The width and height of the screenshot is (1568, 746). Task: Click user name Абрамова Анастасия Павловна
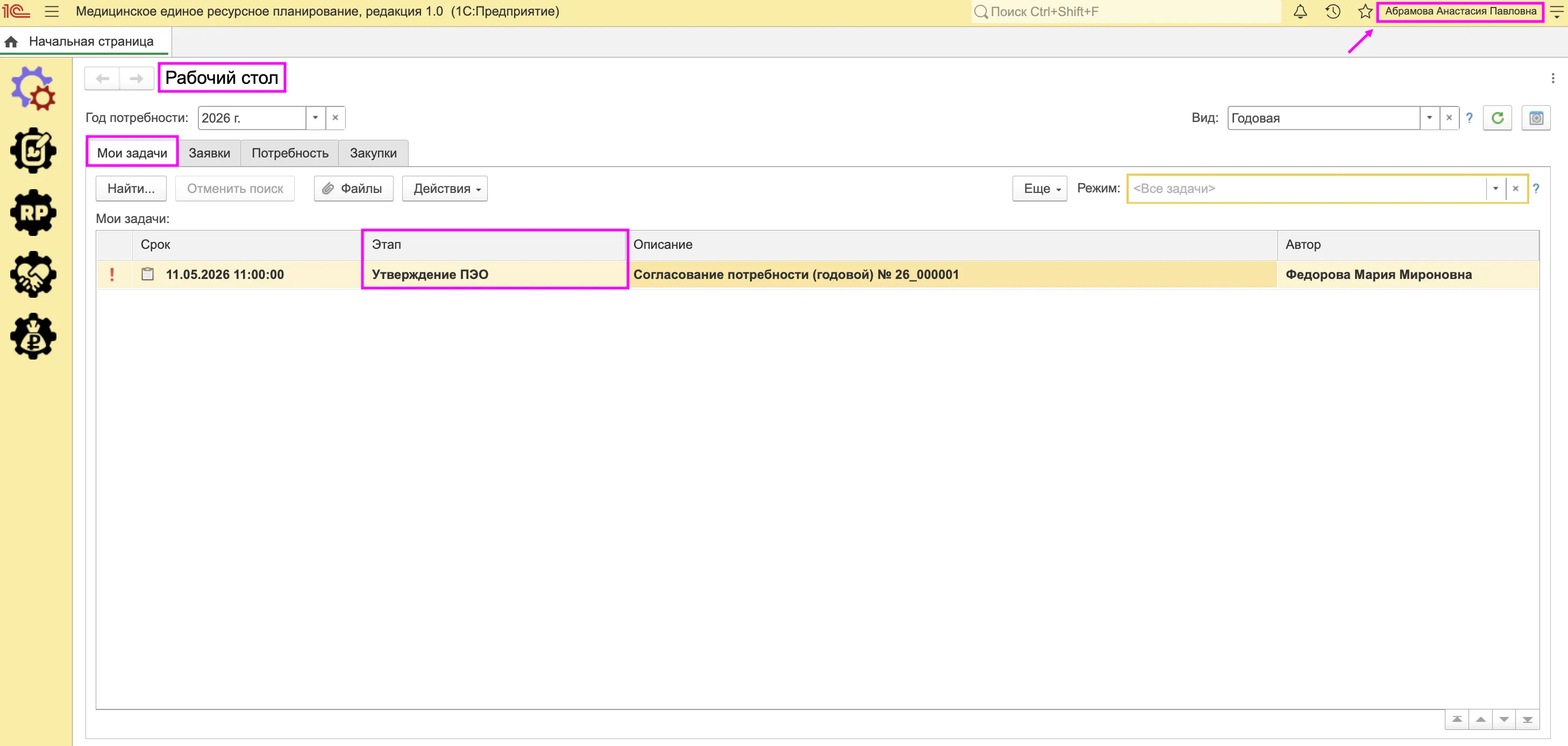coord(1460,12)
